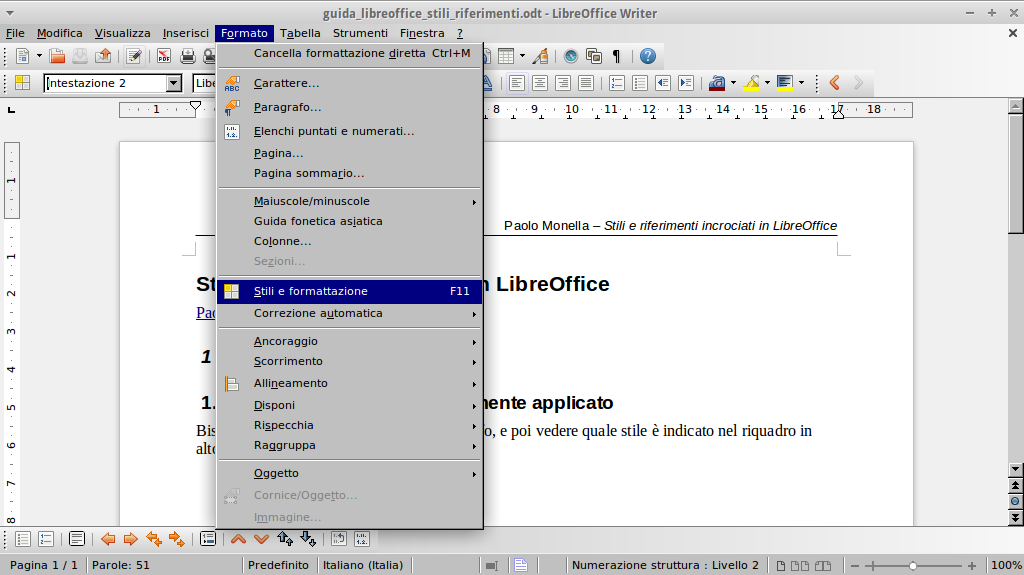Choose Paragrafo... from Formato menu
Image resolution: width=1024 pixels, height=575 pixels.
(349, 107)
